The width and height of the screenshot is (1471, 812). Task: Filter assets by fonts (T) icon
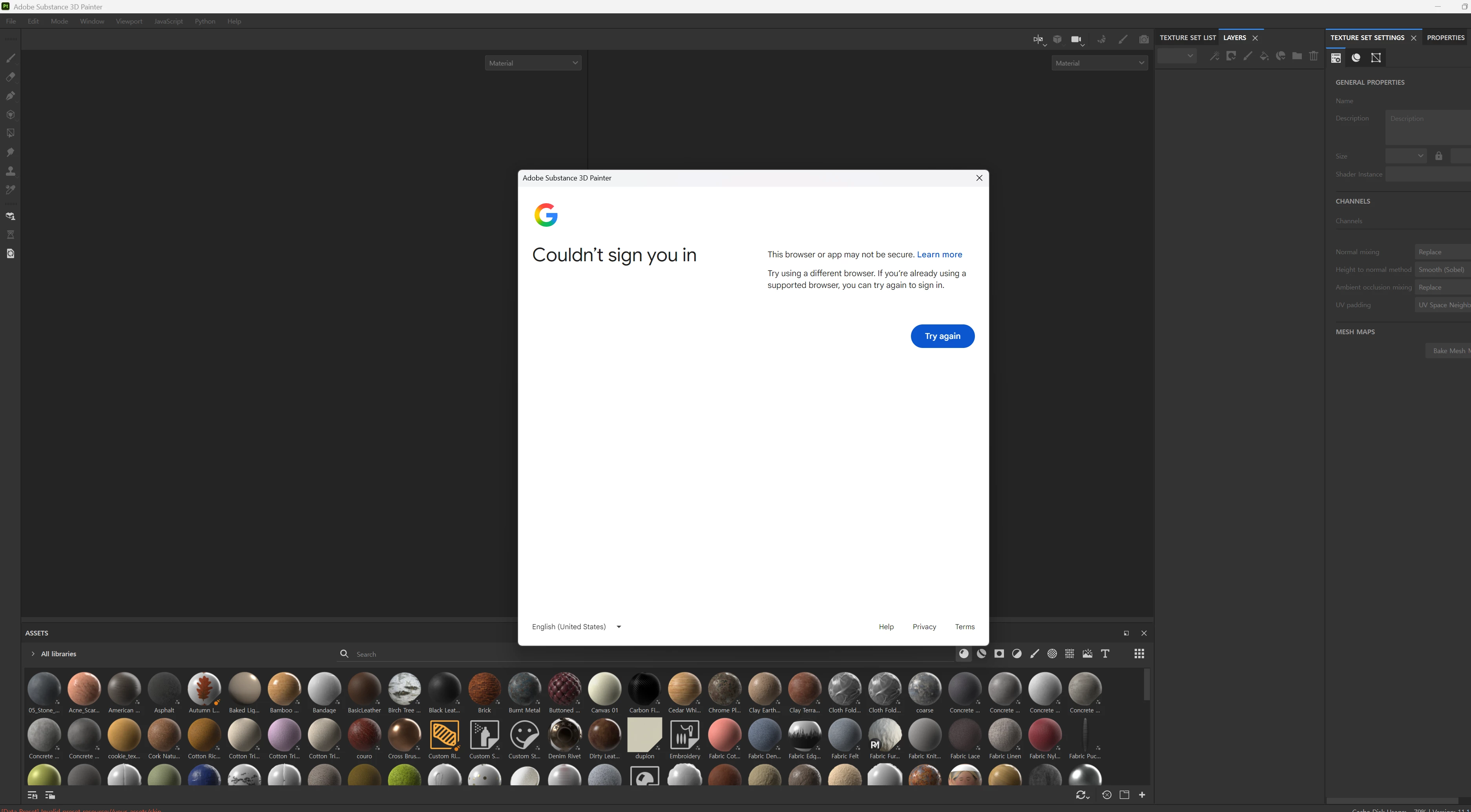1105,654
